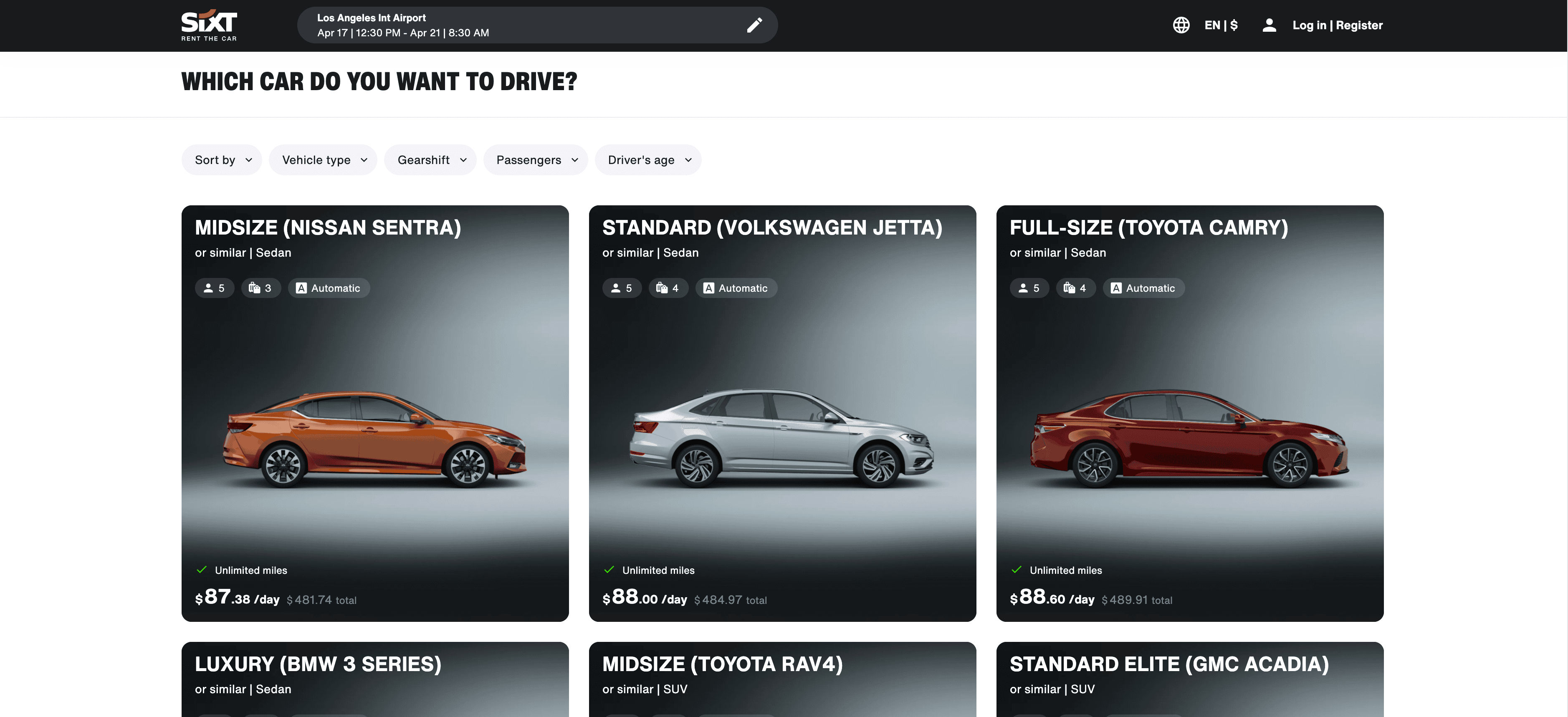Click Unlimited miles checkmark on Volkswagen Jetta
Viewport: 1568px width, 717px height.
pyautogui.click(x=609, y=570)
